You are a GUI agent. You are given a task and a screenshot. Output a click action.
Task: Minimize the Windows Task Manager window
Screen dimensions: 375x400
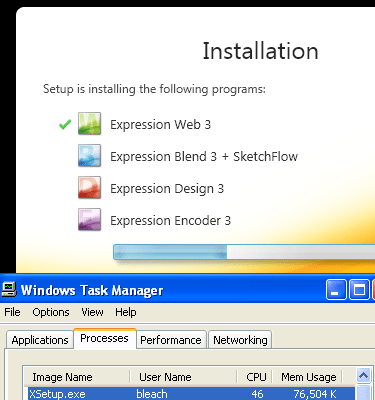[x=336, y=290]
